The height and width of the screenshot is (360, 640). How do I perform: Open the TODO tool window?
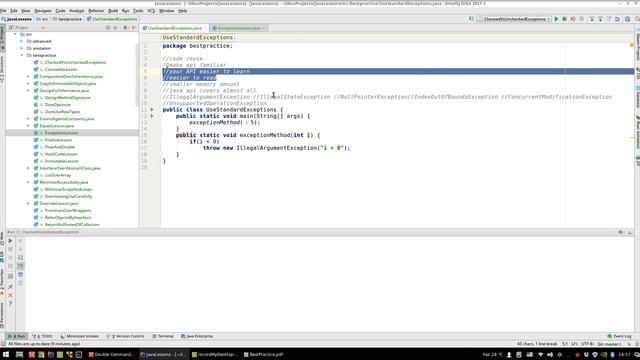click(42, 336)
